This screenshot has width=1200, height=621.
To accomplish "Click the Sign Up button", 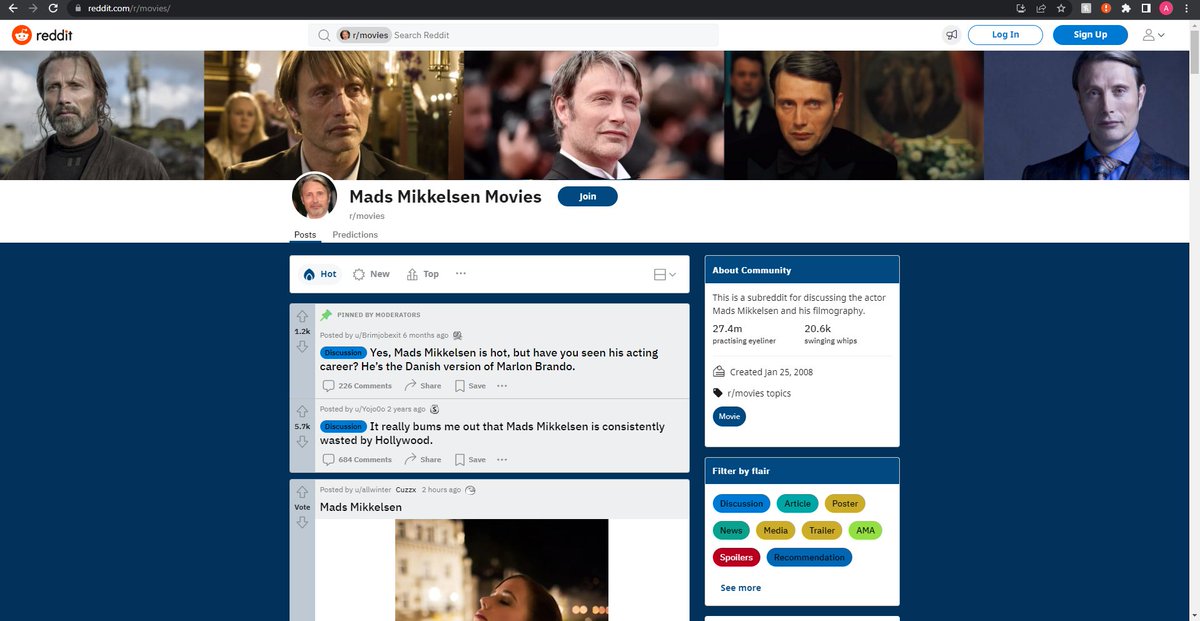I will [x=1090, y=35].
